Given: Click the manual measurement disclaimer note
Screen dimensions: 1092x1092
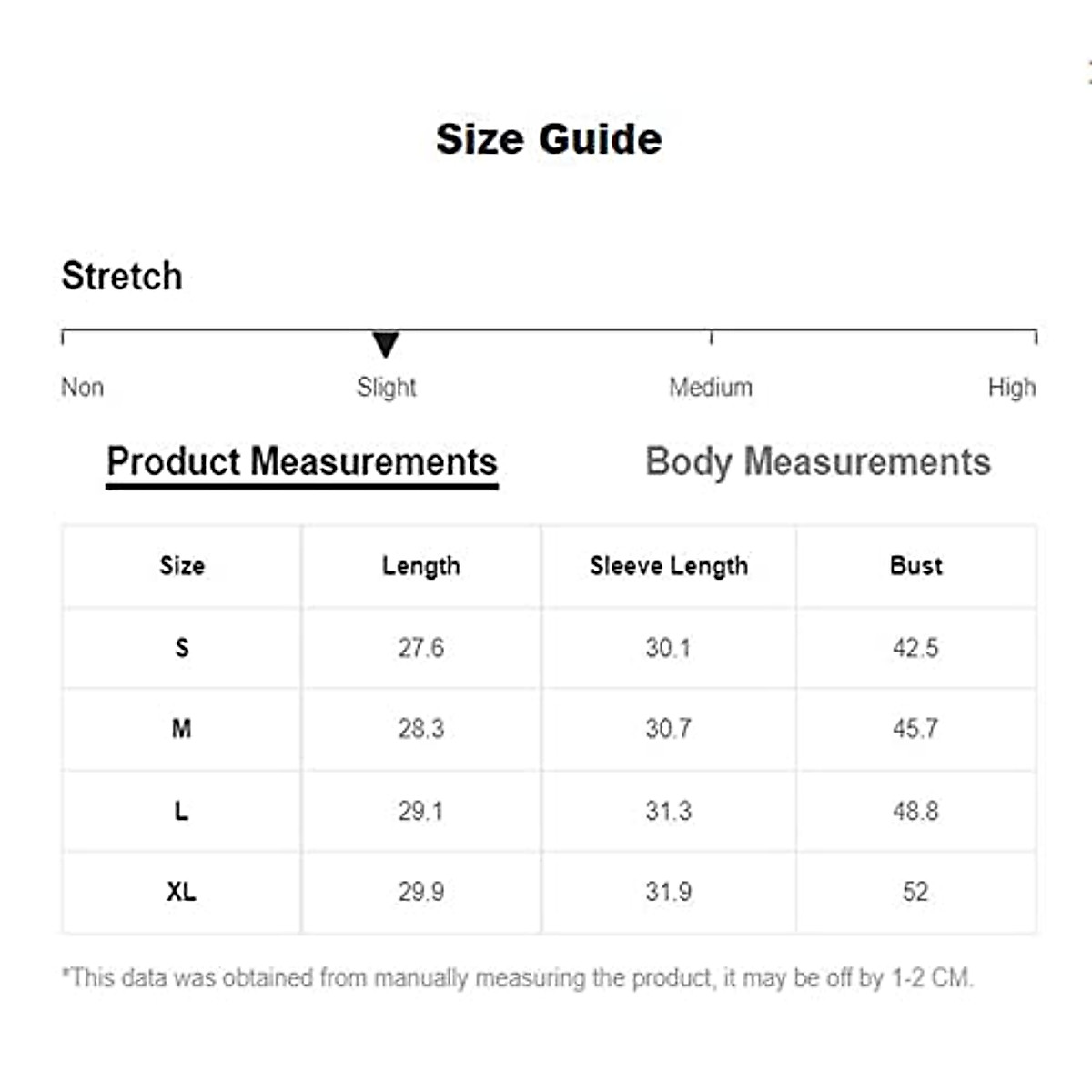Looking at the screenshot, I should coord(517,978).
